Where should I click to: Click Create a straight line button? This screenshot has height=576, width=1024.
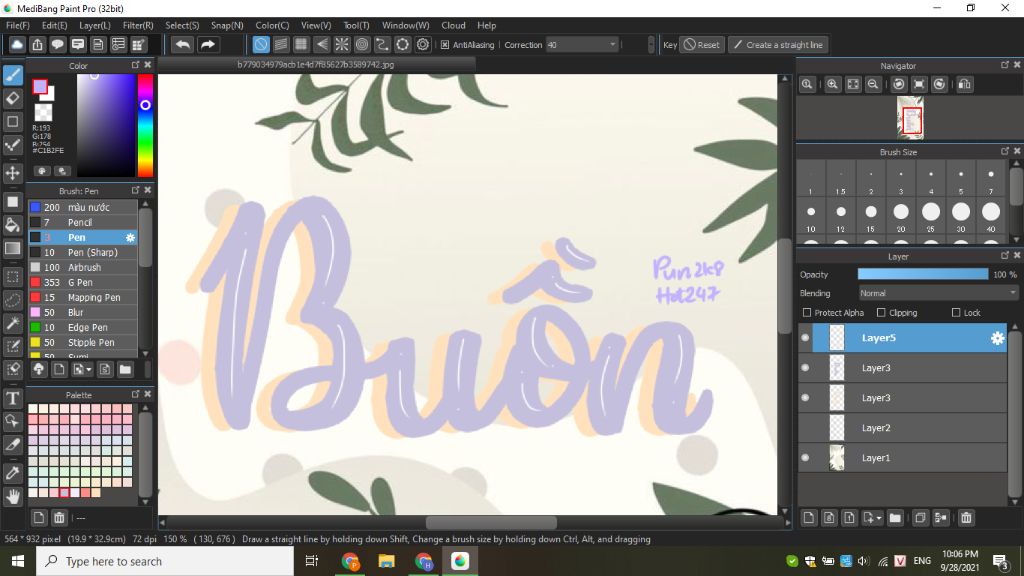778,45
